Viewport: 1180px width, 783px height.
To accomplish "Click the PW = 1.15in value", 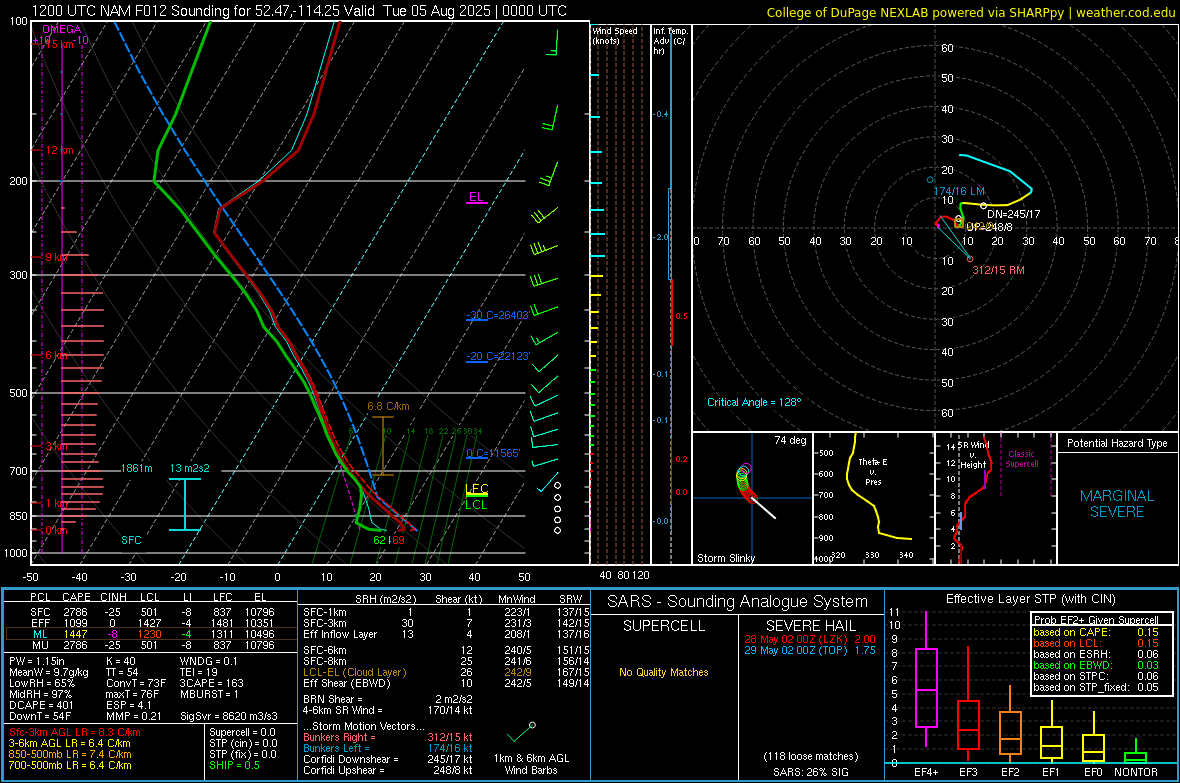I will click(37, 661).
